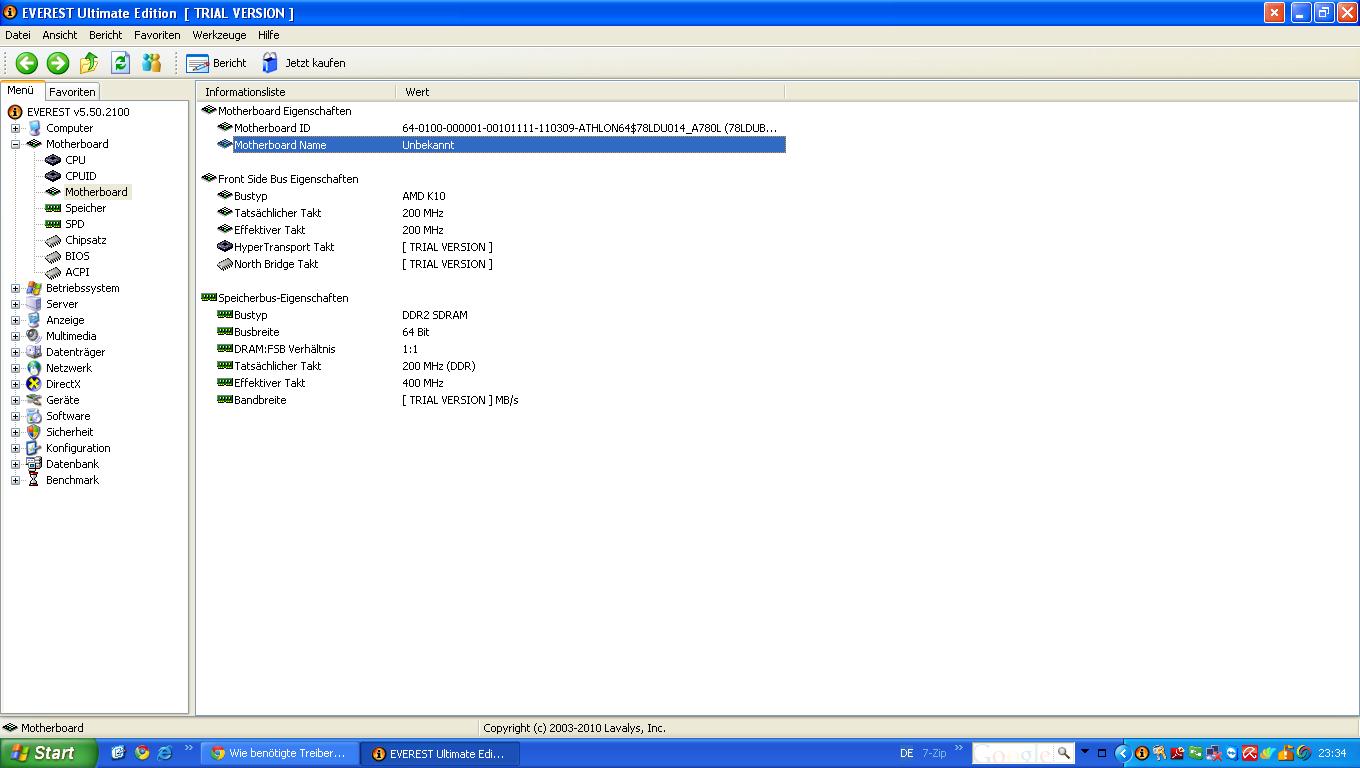
Task: Expand the Konfiguration tree node
Action: (x=15, y=448)
